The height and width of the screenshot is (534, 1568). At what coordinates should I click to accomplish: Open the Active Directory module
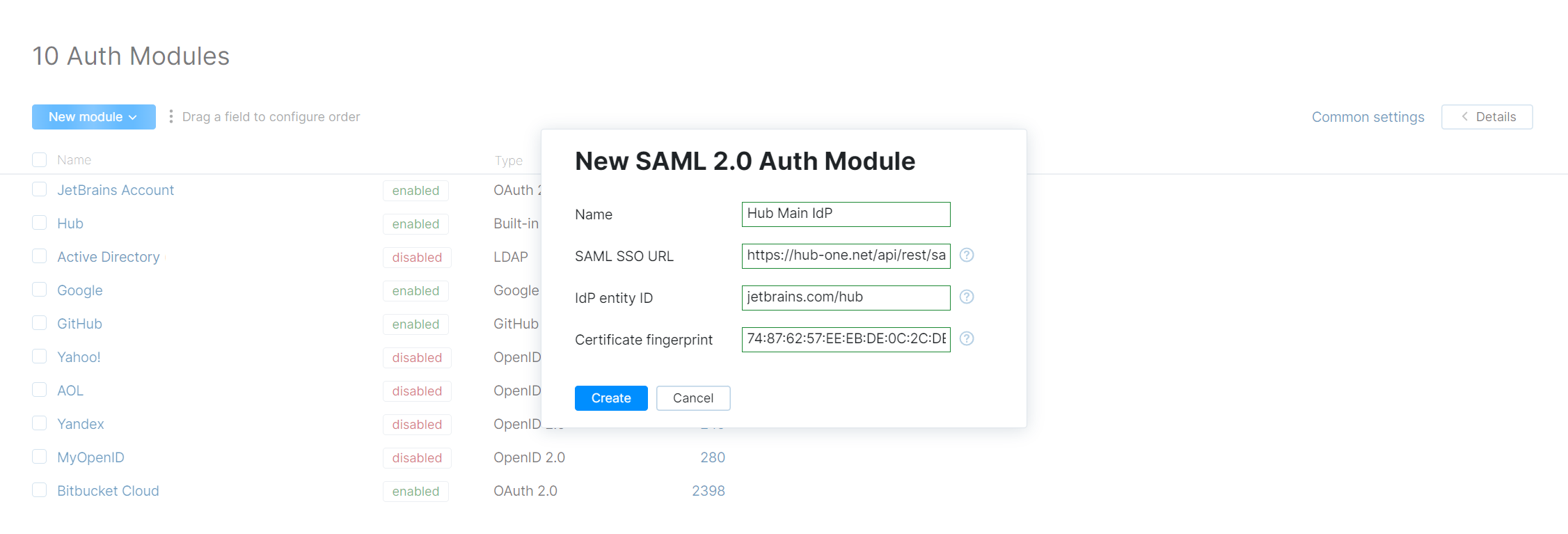pyautogui.click(x=109, y=257)
